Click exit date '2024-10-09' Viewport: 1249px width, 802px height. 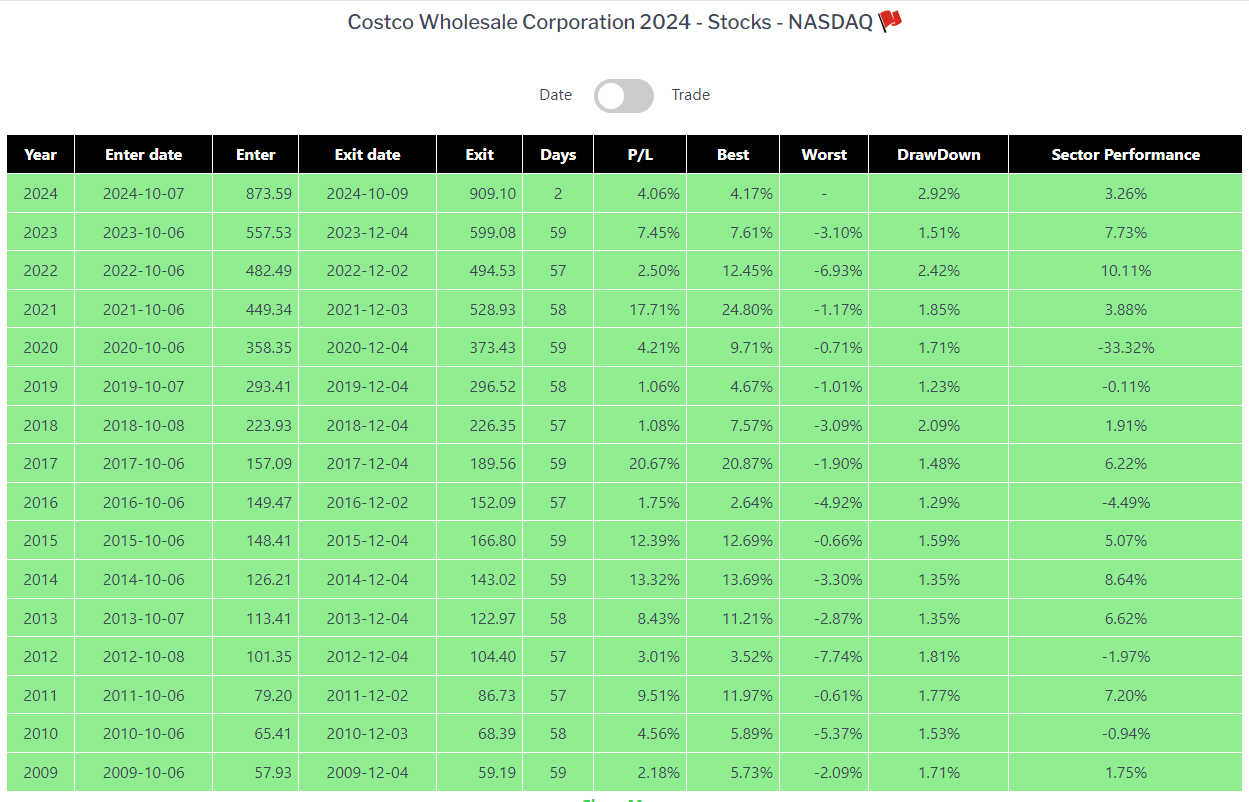[368, 194]
